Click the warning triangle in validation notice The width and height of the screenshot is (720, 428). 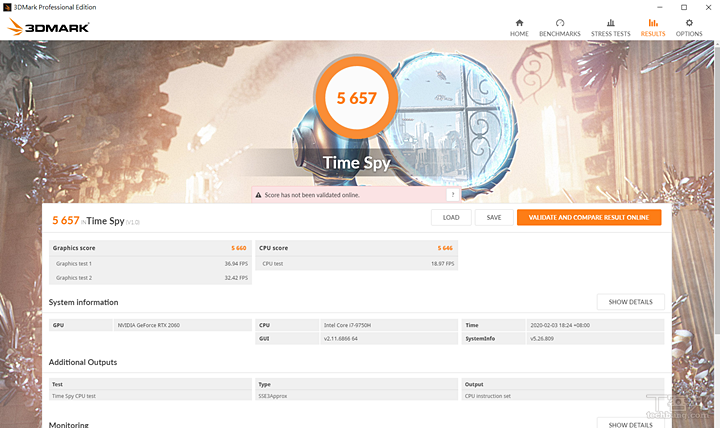pos(258,195)
